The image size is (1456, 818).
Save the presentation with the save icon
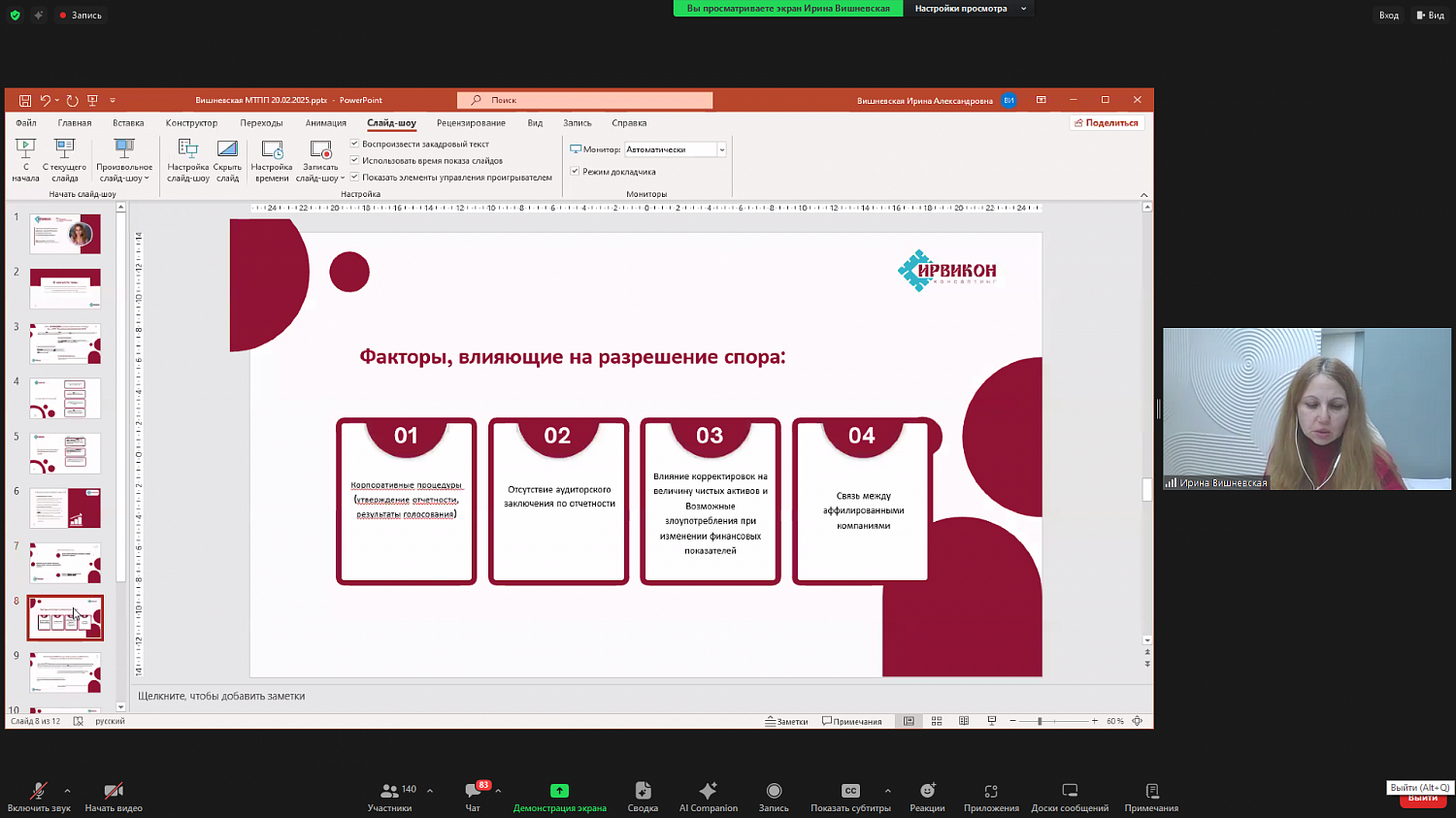[x=25, y=100]
